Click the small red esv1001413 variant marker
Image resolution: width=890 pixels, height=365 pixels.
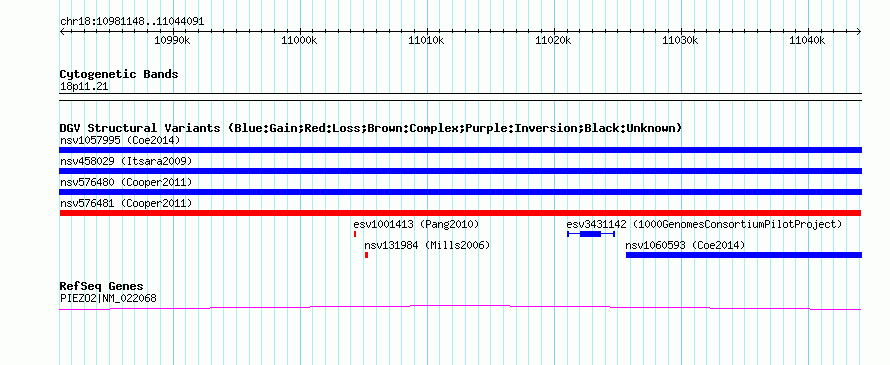355,234
